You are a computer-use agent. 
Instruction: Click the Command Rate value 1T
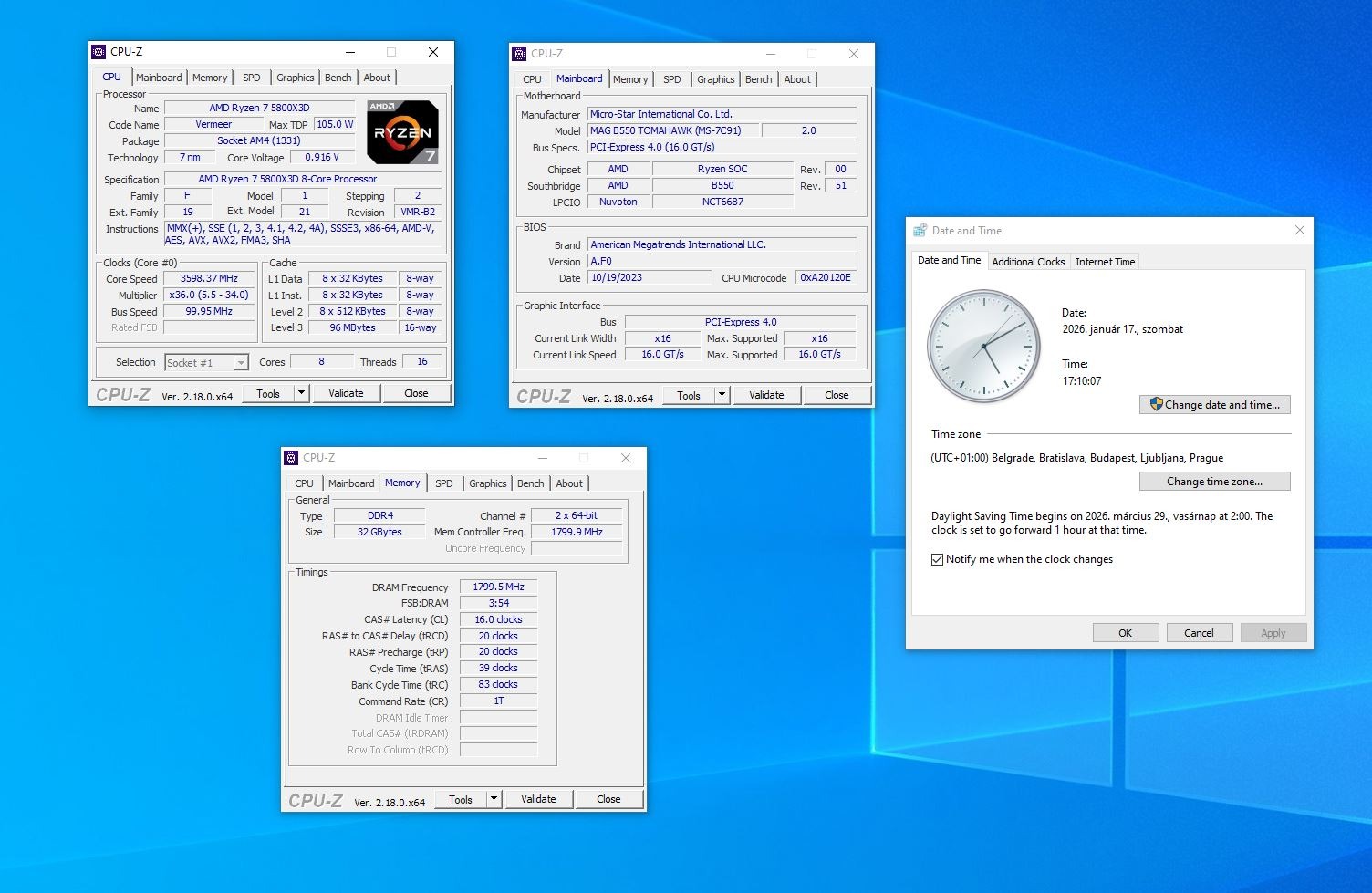click(x=498, y=701)
